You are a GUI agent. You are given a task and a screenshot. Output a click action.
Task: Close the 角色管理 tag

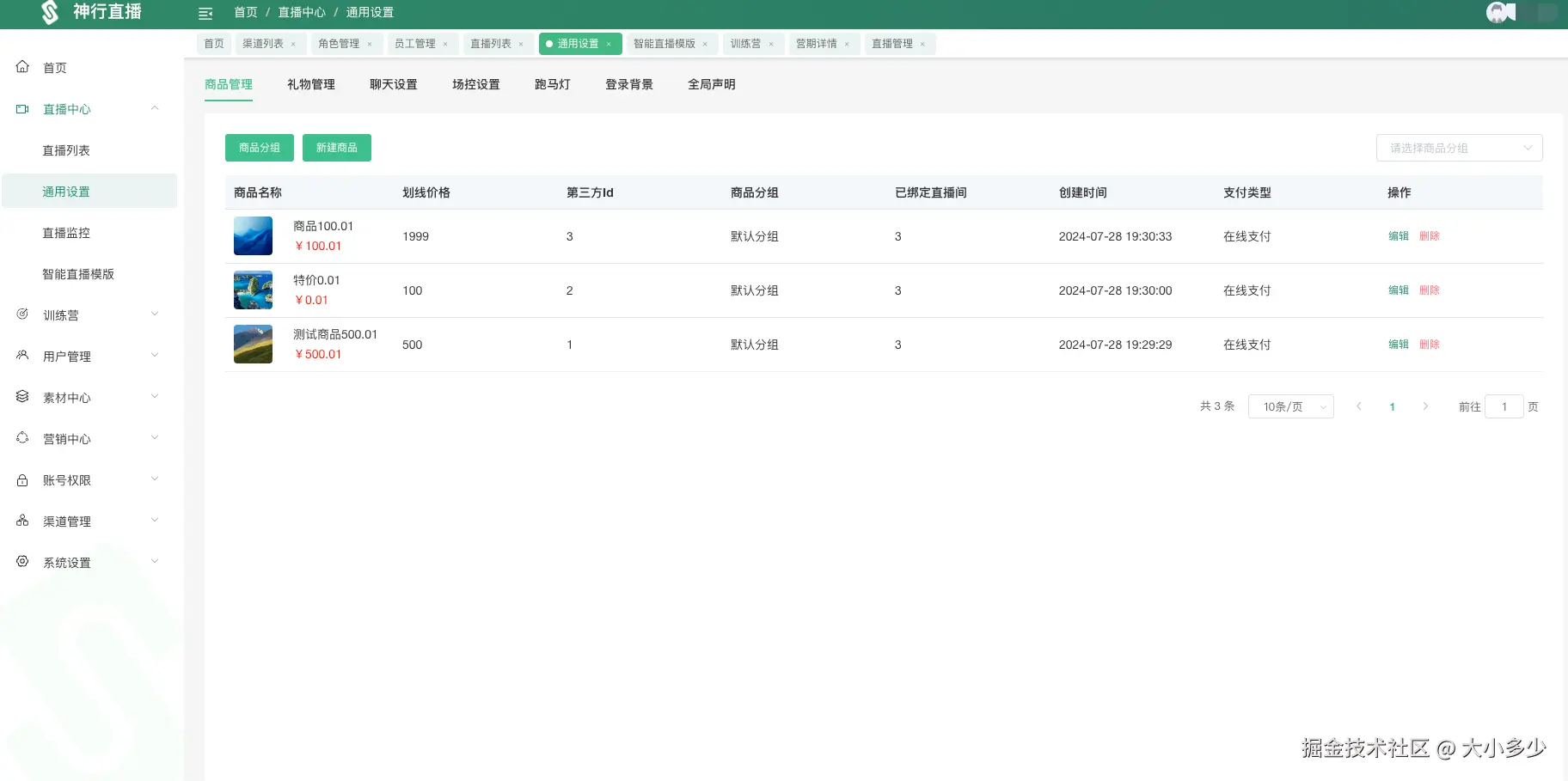point(370,44)
